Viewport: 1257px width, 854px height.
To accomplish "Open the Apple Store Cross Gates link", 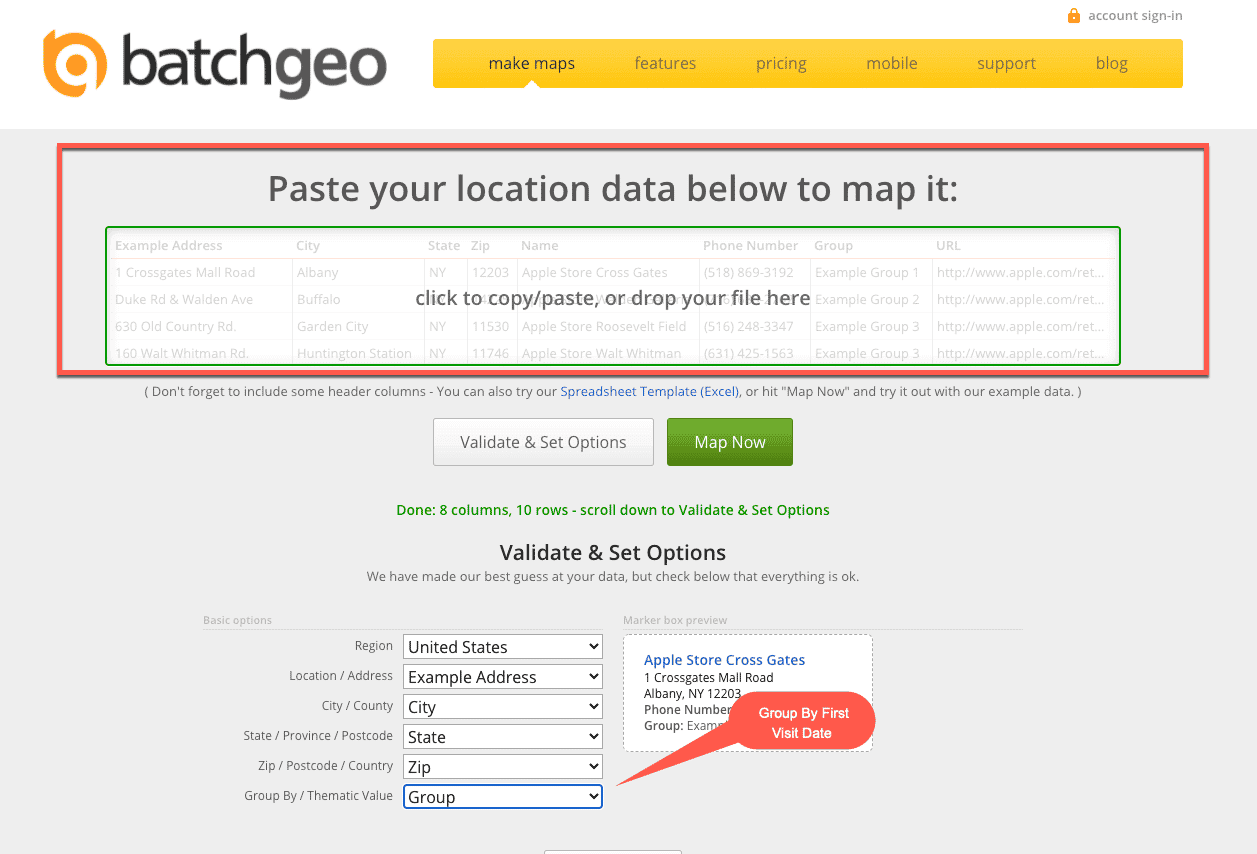I will pyautogui.click(x=724, y=659).
